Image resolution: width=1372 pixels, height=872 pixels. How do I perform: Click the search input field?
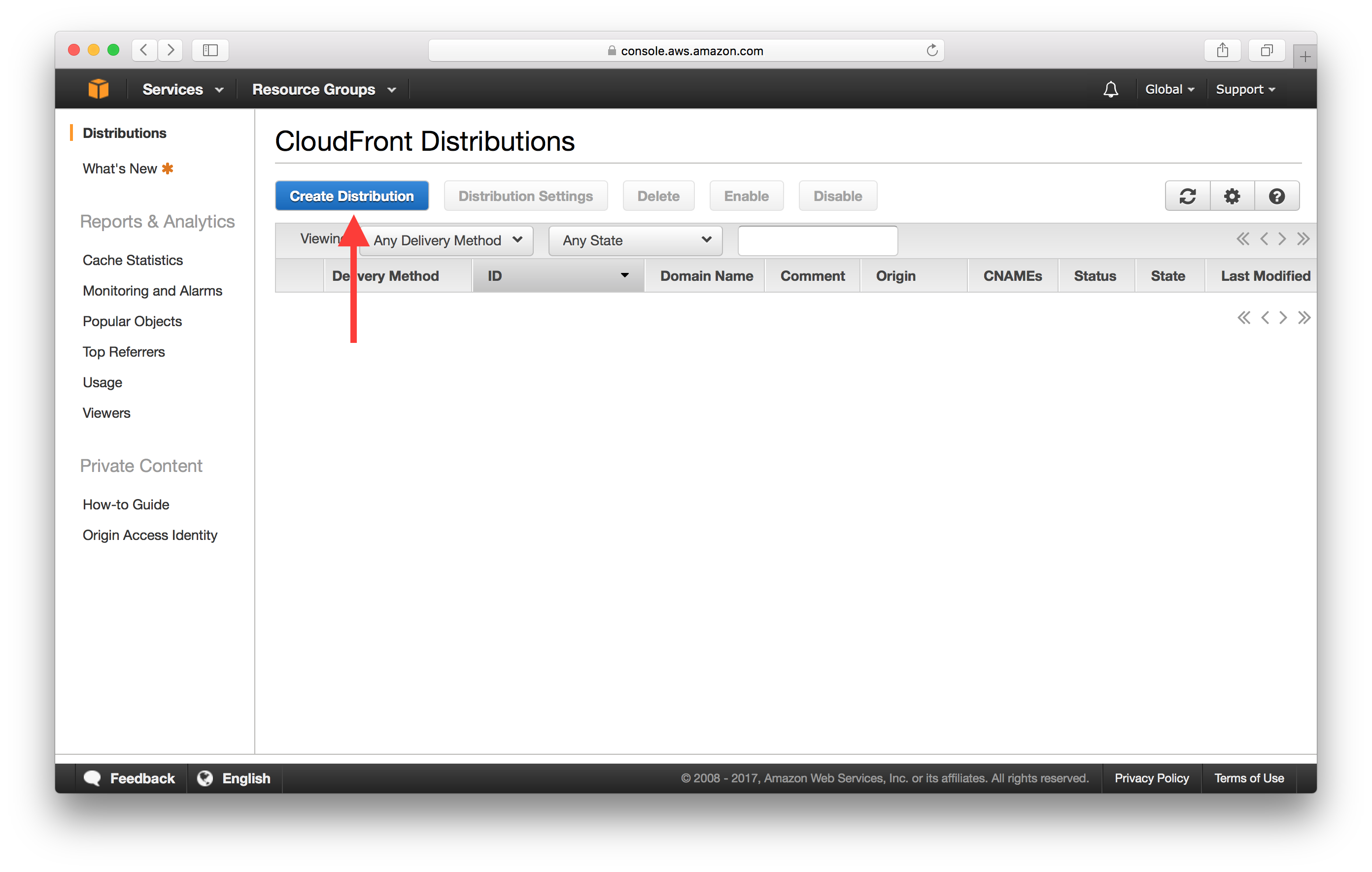(x=816, y=239)
